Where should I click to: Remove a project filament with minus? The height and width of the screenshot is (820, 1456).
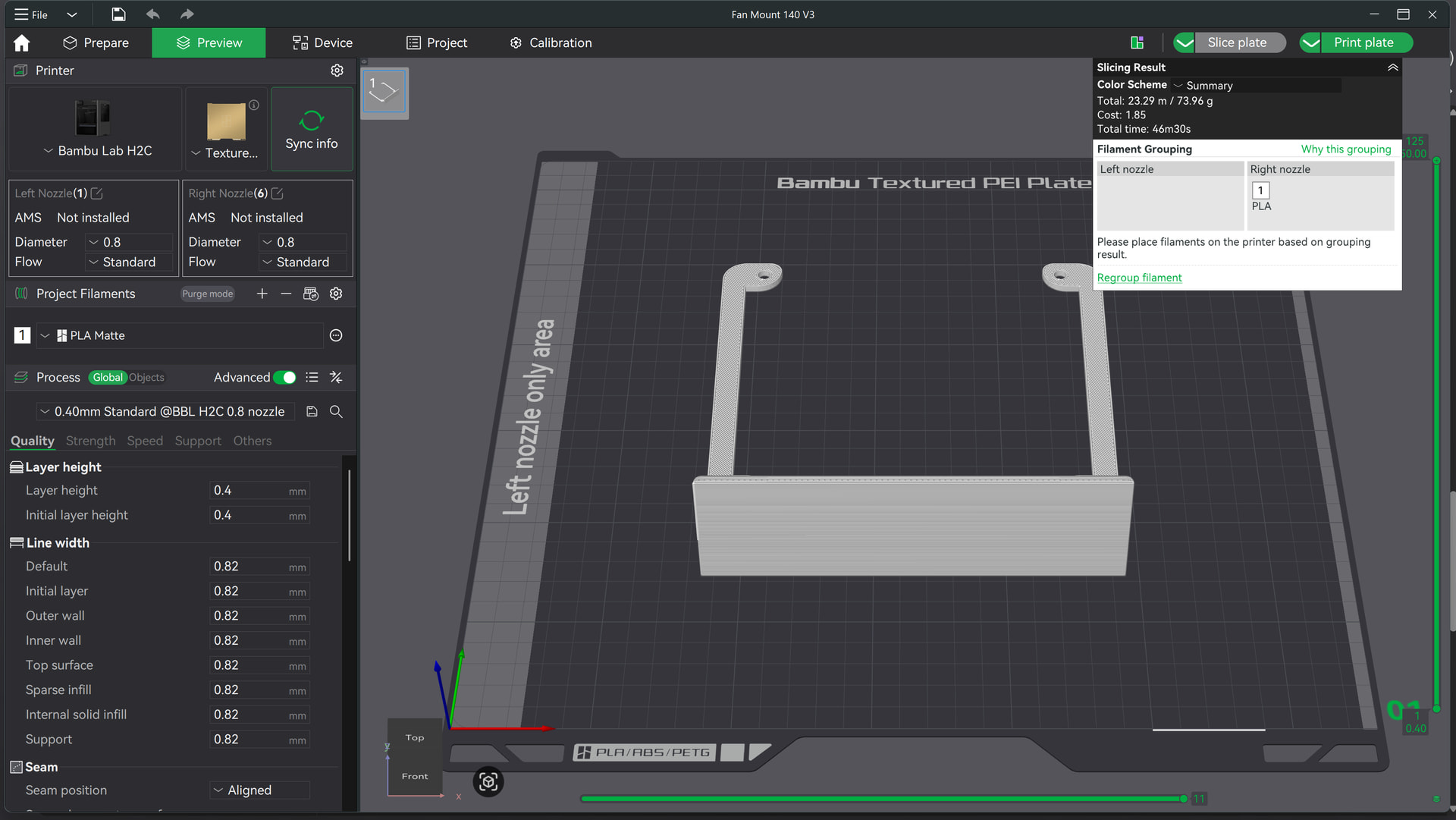(x=286, y=294)
